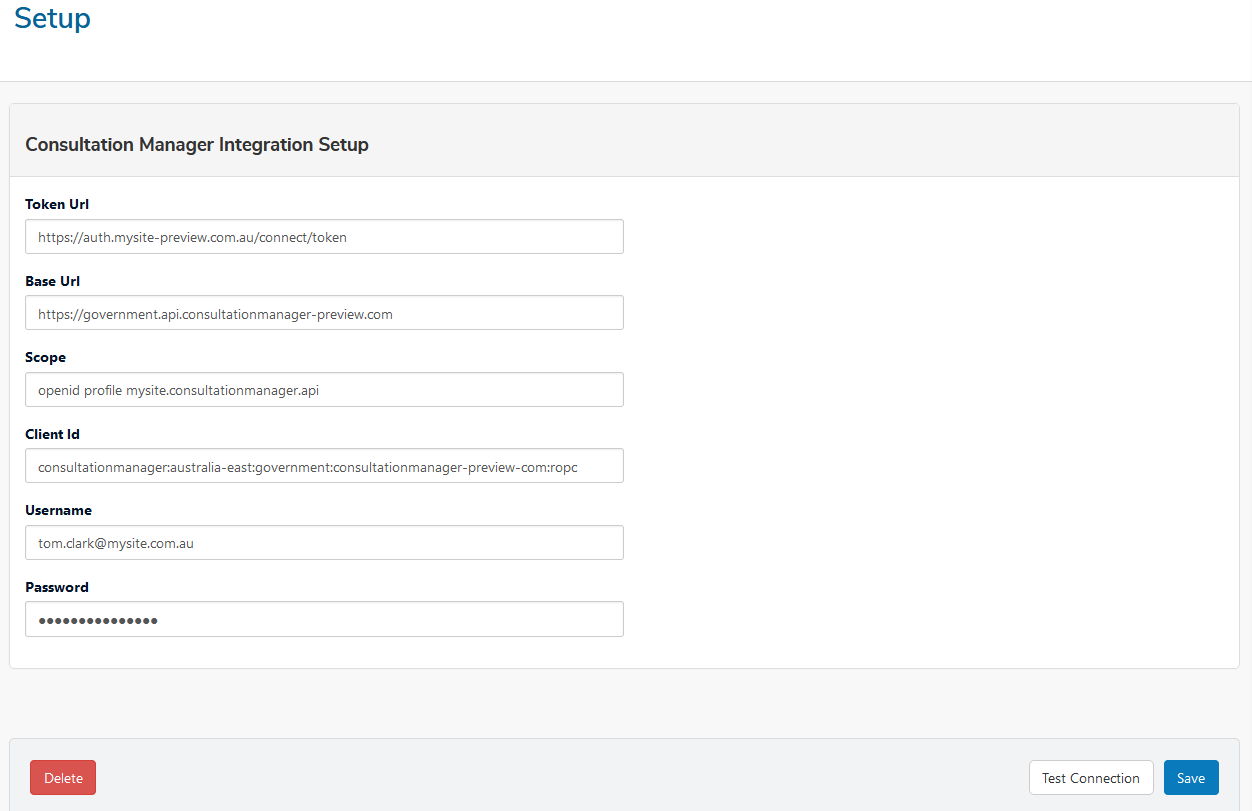1252x811 pixels.
Task: Click the Token Url label
Action: tap(57, 204)
